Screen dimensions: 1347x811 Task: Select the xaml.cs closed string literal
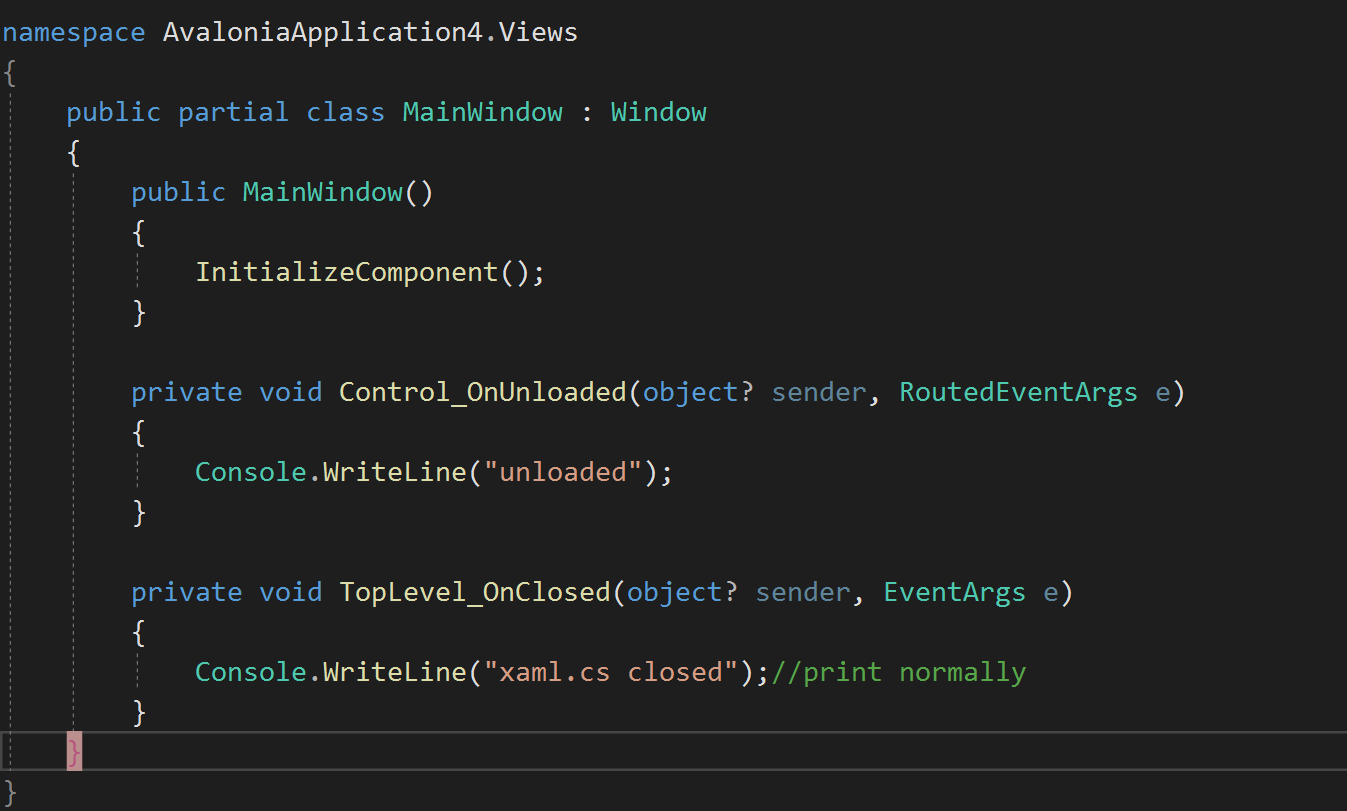pyautogui.click(x=610, y=671)
